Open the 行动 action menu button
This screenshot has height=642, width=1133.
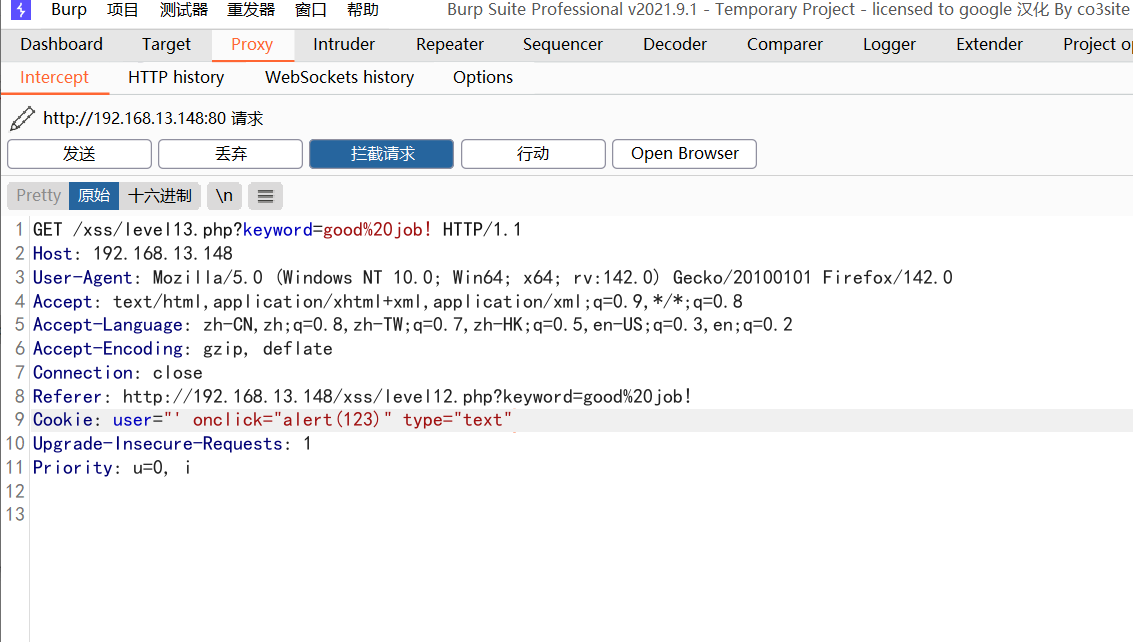(x=533, y=154)
